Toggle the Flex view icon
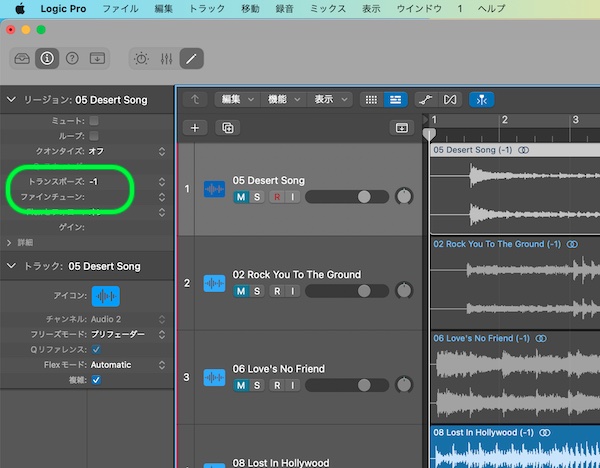 tap(450, 100)
